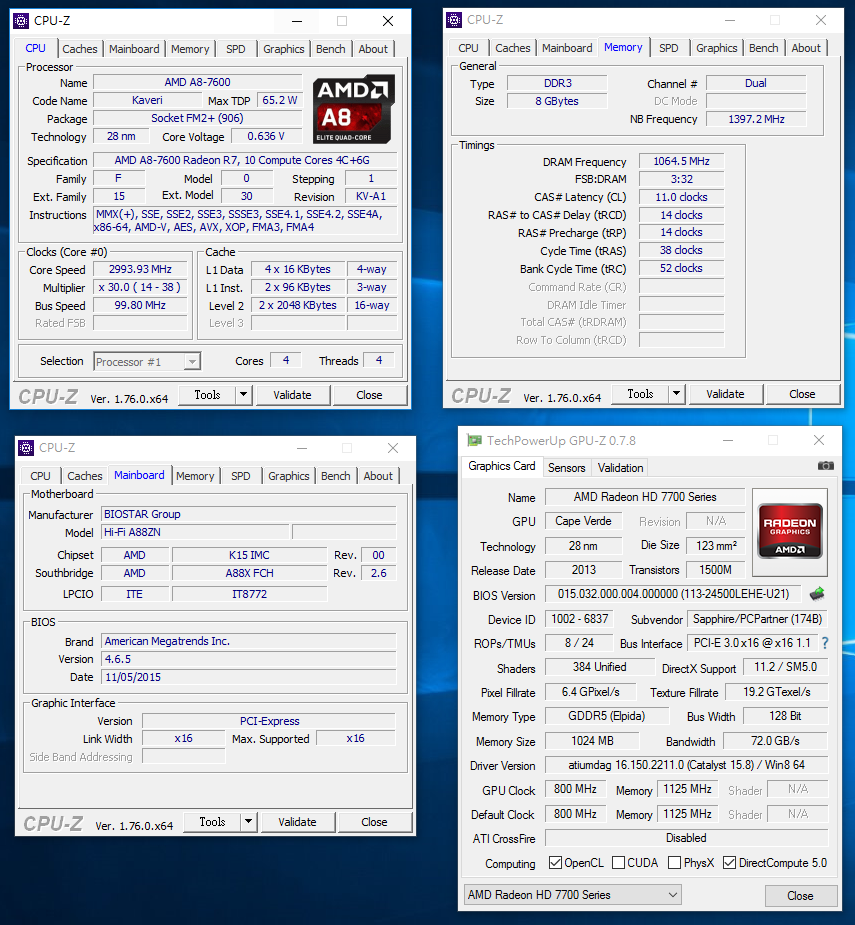Click the Package value Socket FM2+ (906)
The height and width of the screenshot is (925, 855).
point(198,119)
